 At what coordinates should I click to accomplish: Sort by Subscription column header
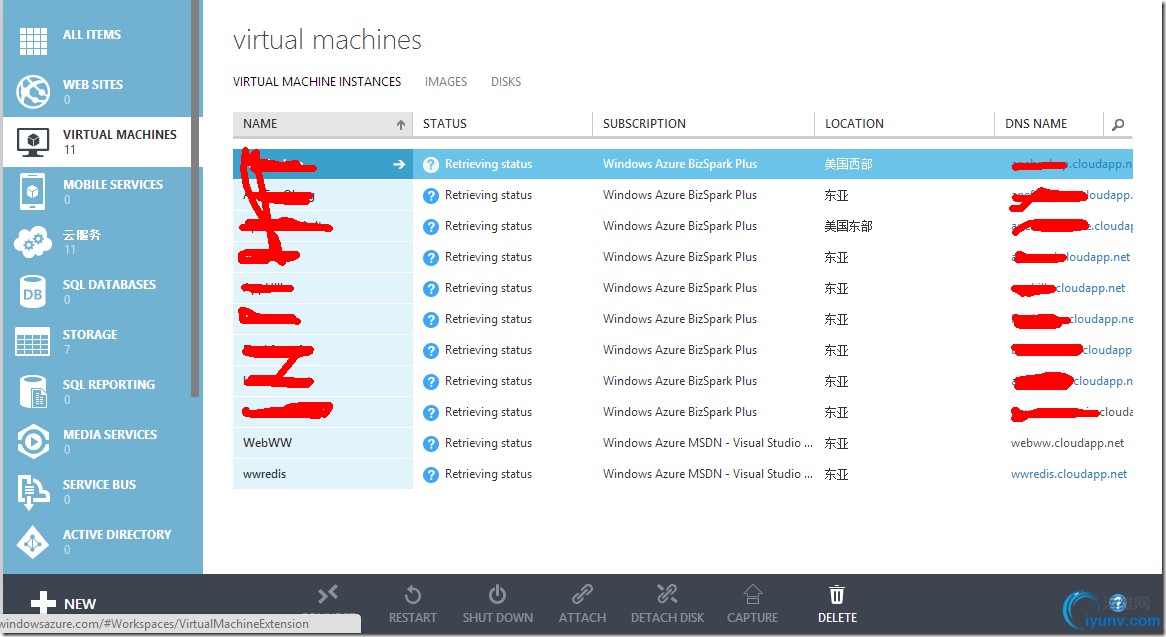click(703, 124)
